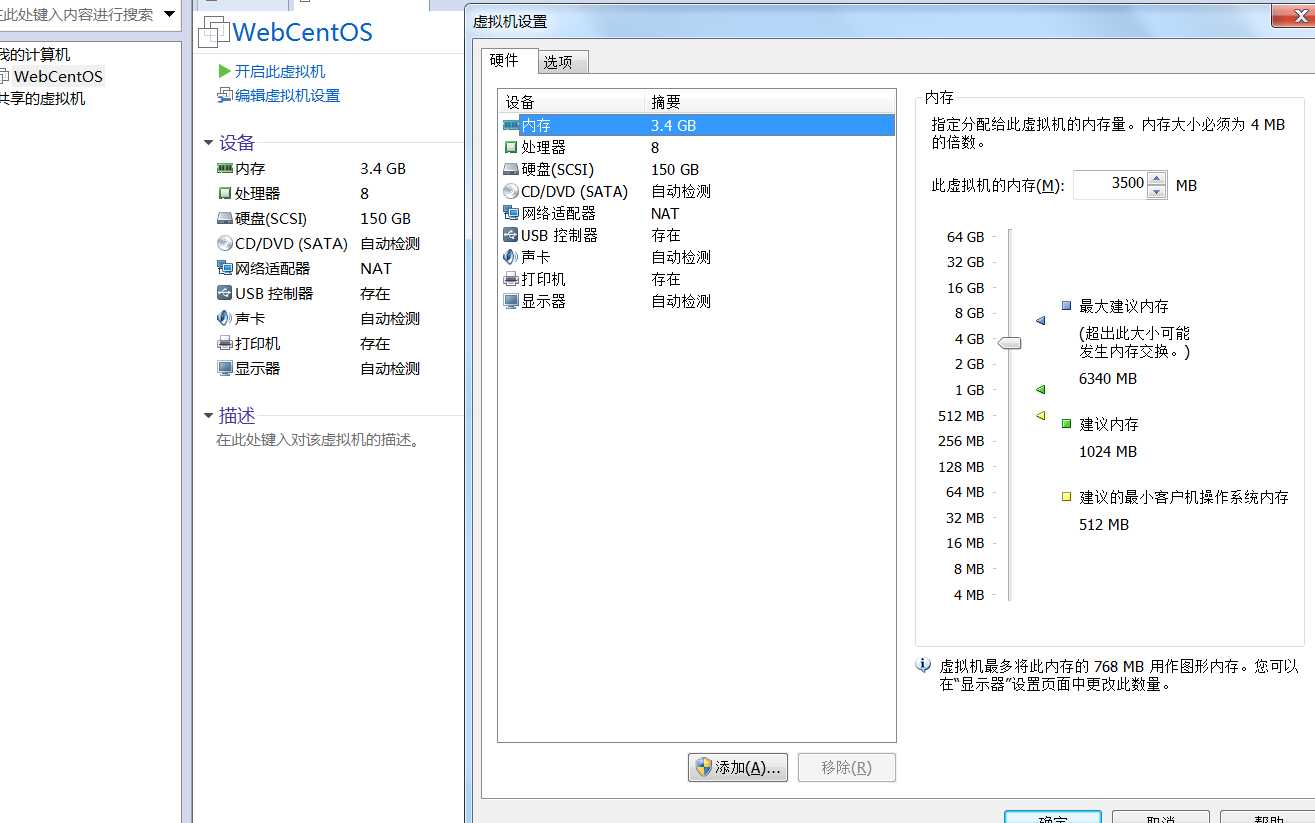Click the network adapter icon in settings list
Viewport: 1315px width, 823px height.
pos(511,213)
